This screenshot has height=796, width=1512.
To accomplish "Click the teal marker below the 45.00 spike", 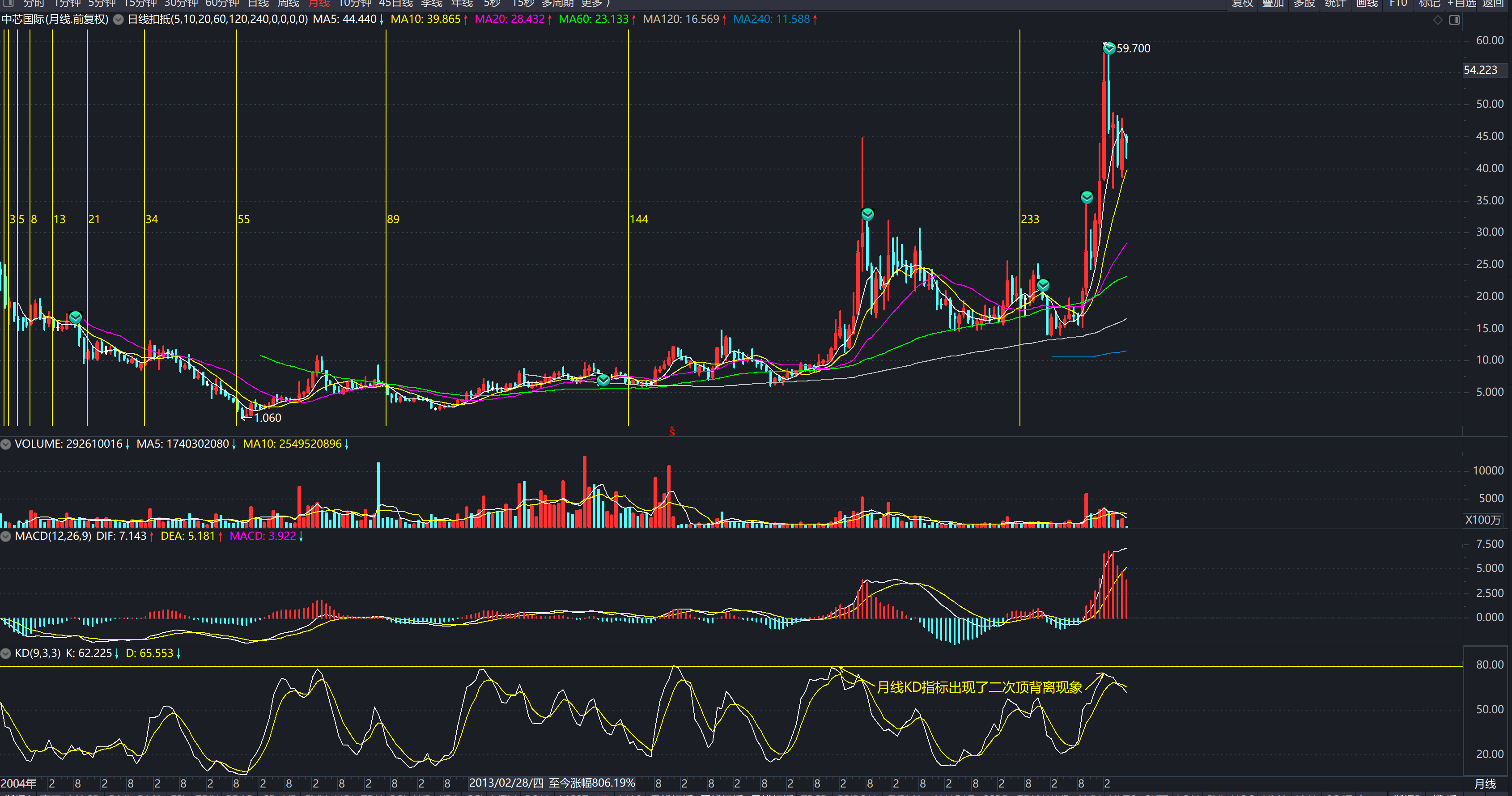I will [x=867, y=215].
